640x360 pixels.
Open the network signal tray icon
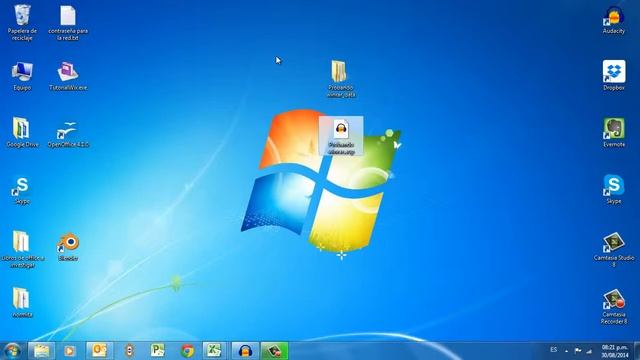pos(589,351)
